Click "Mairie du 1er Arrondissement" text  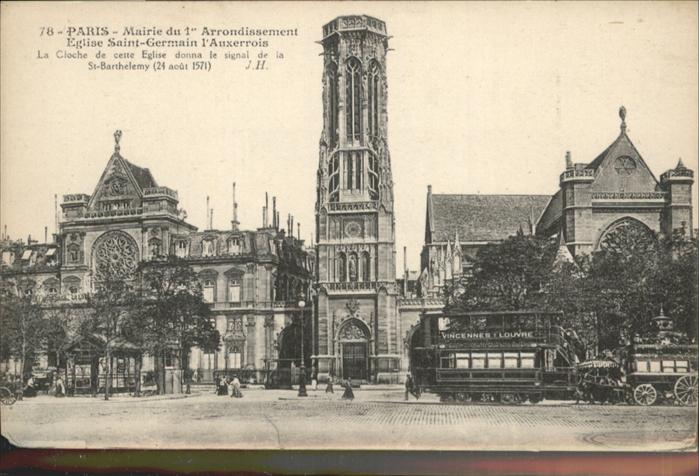pos(210,32)
